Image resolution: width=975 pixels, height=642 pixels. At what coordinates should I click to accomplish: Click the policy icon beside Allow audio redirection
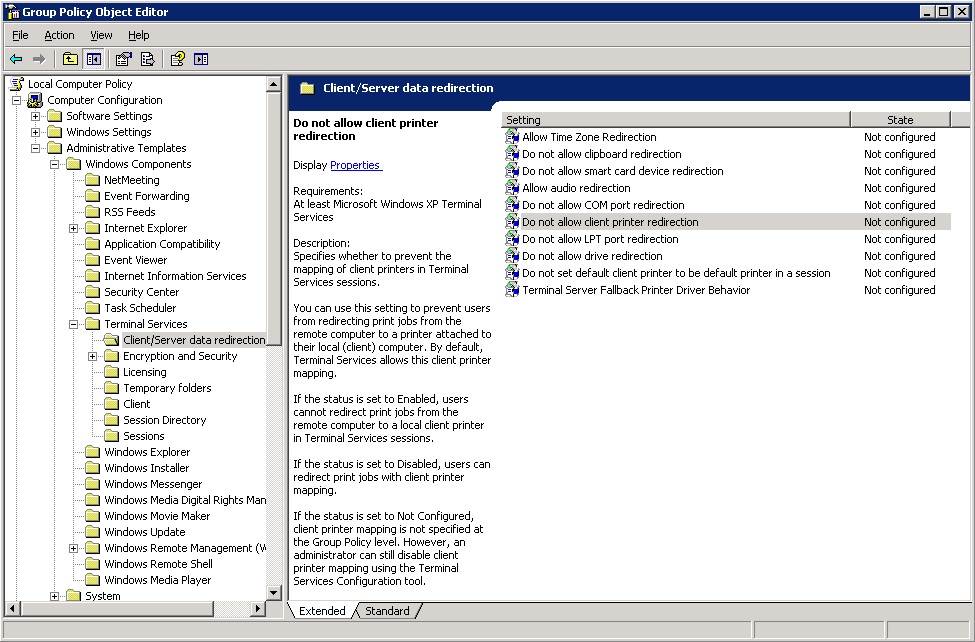click(x=512, y=188)
